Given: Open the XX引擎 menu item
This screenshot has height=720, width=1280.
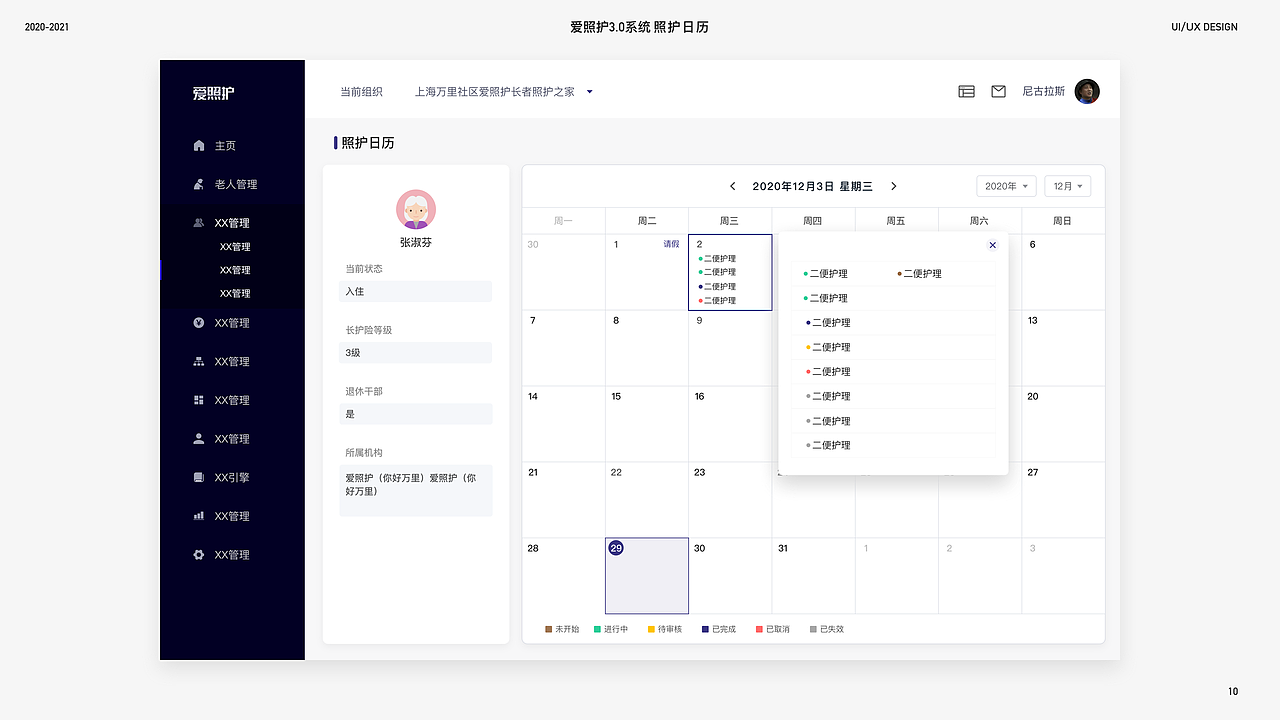Looking at the screenshot, I should coord(232,478).
